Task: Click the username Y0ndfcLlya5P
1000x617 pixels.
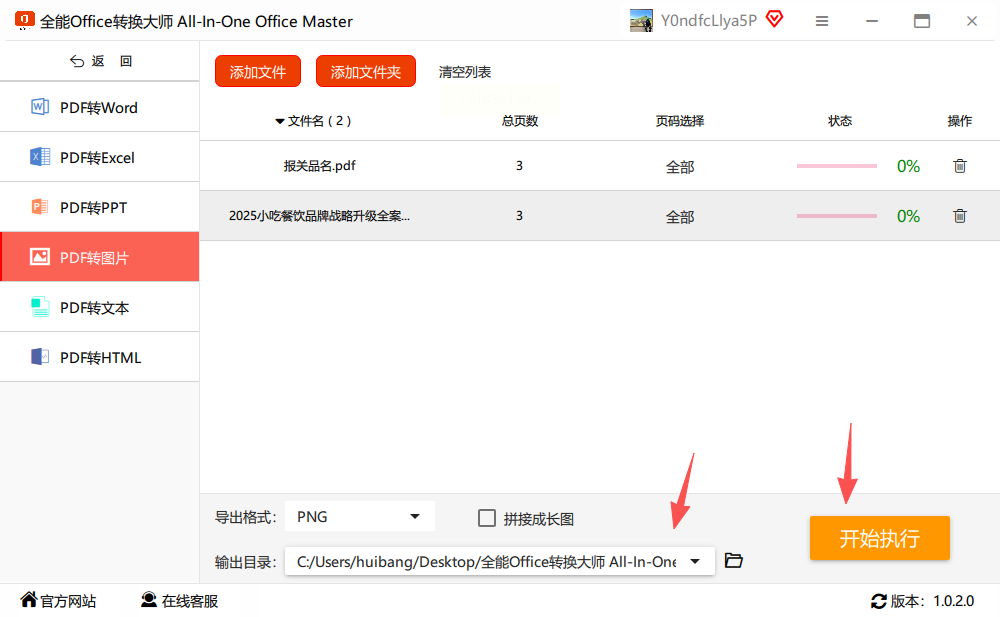Action: pos(709,20)
